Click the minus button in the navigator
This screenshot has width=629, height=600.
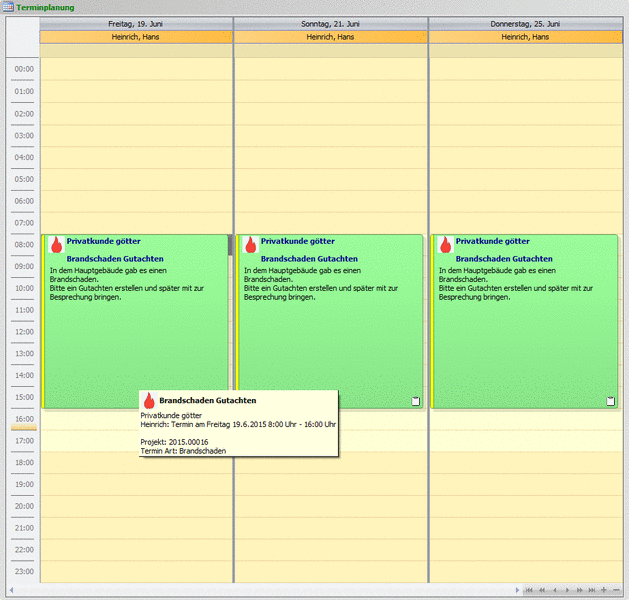click(x=616, y=590)
